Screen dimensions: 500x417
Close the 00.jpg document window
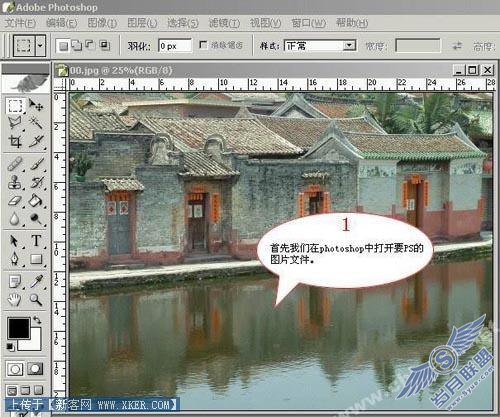tap(488, 70)
